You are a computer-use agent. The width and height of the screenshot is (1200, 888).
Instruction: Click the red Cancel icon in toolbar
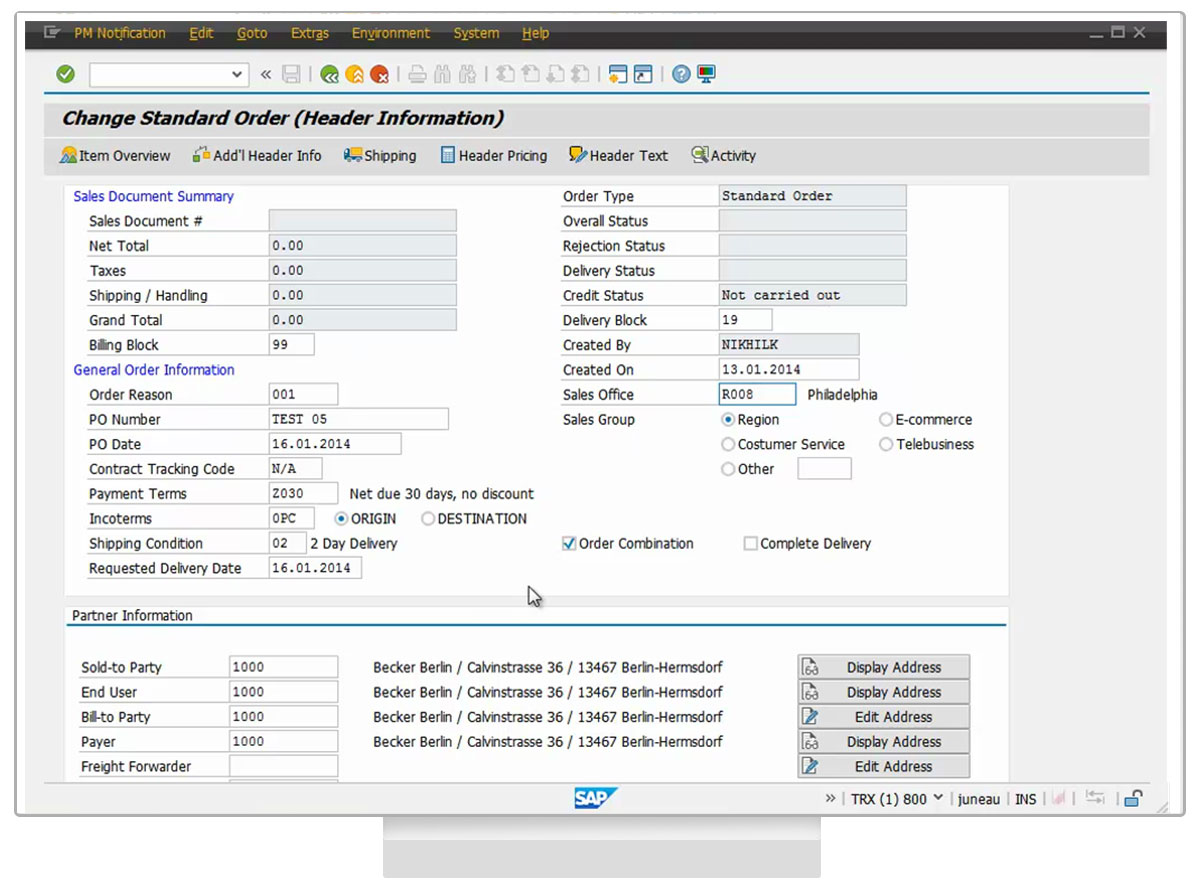click(379, 74)
